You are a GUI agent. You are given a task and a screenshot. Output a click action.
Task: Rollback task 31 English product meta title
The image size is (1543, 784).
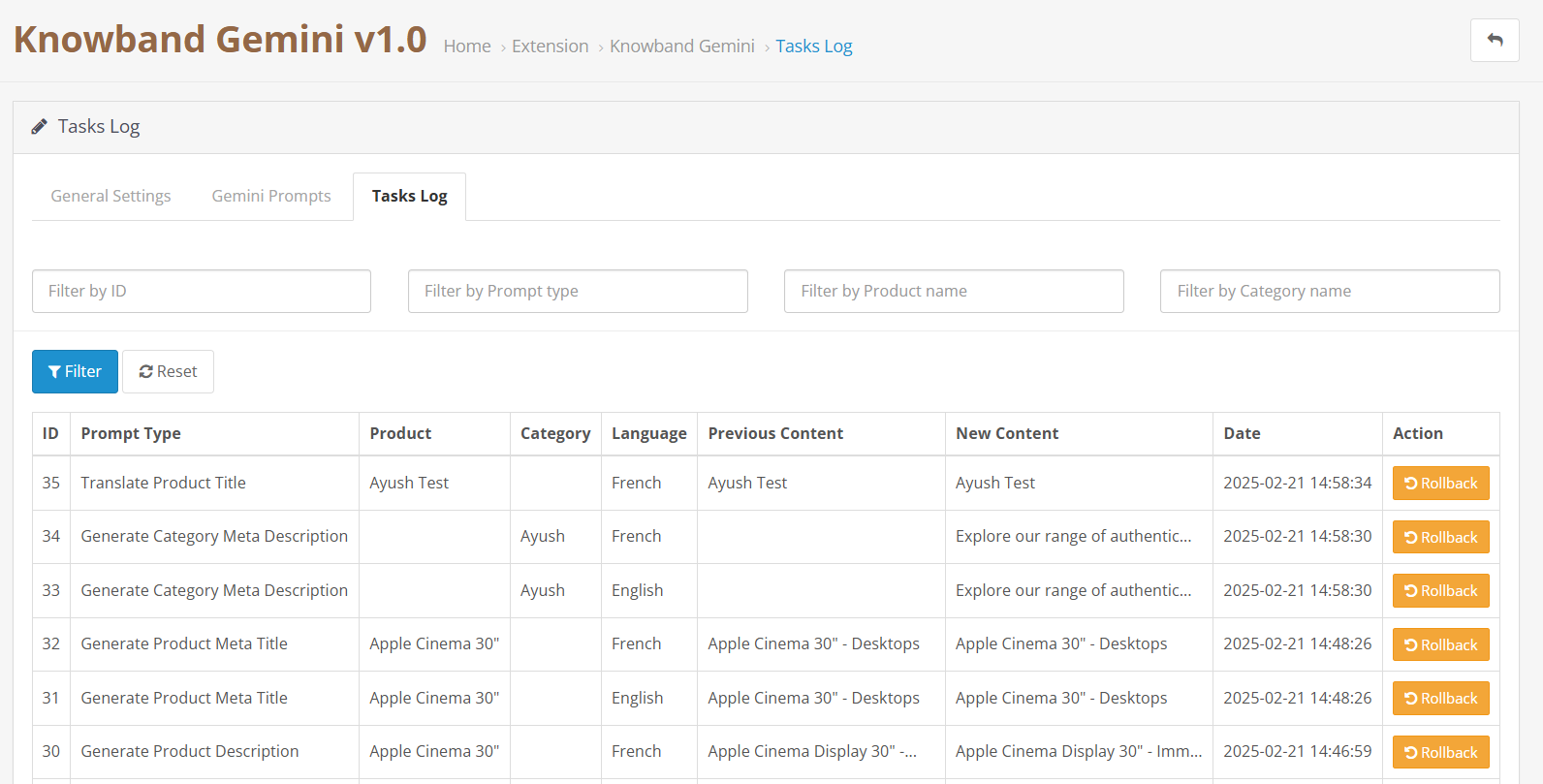[1440, 699]
